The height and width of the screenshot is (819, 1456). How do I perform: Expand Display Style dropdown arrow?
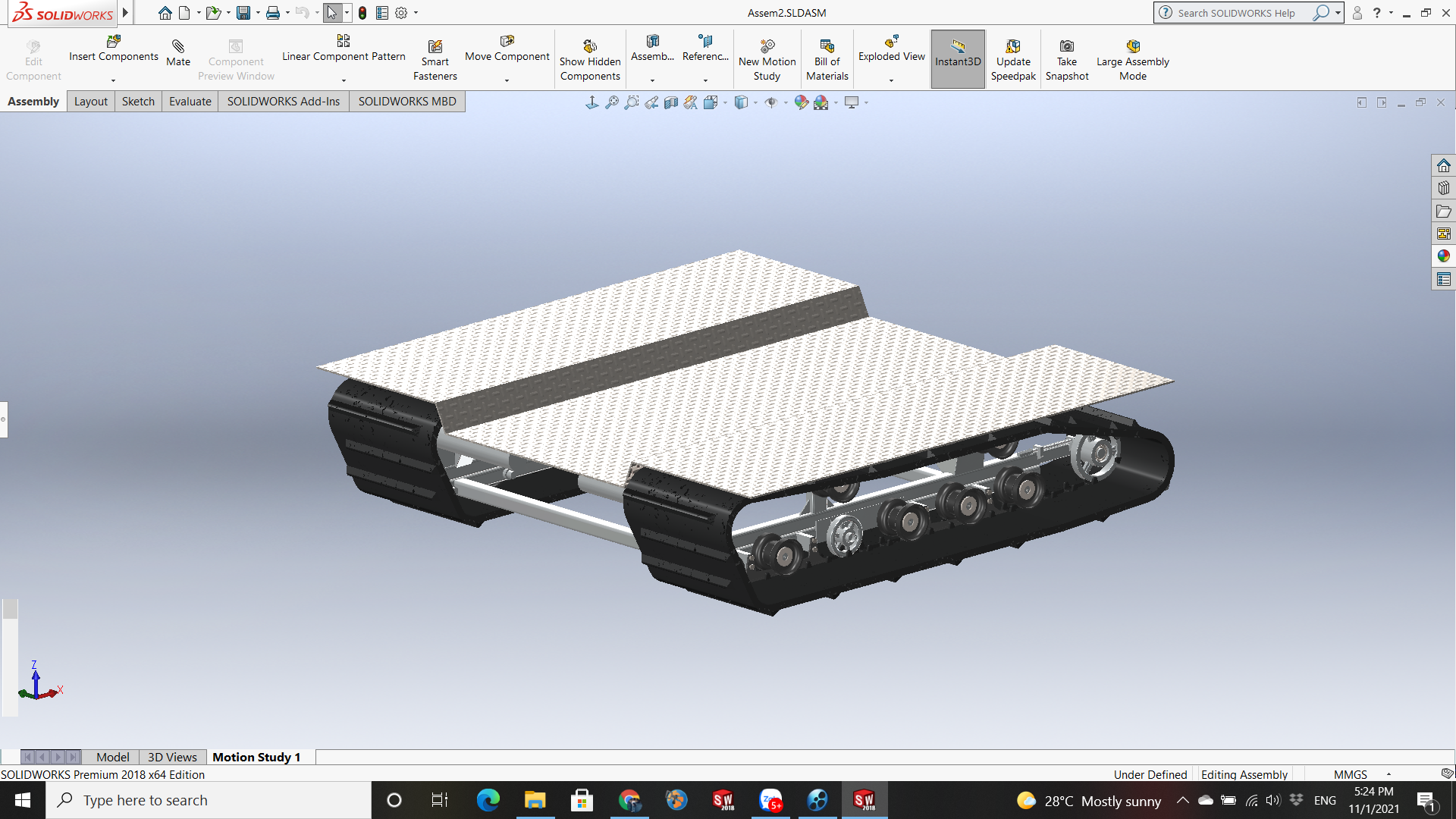coord(756,102)
